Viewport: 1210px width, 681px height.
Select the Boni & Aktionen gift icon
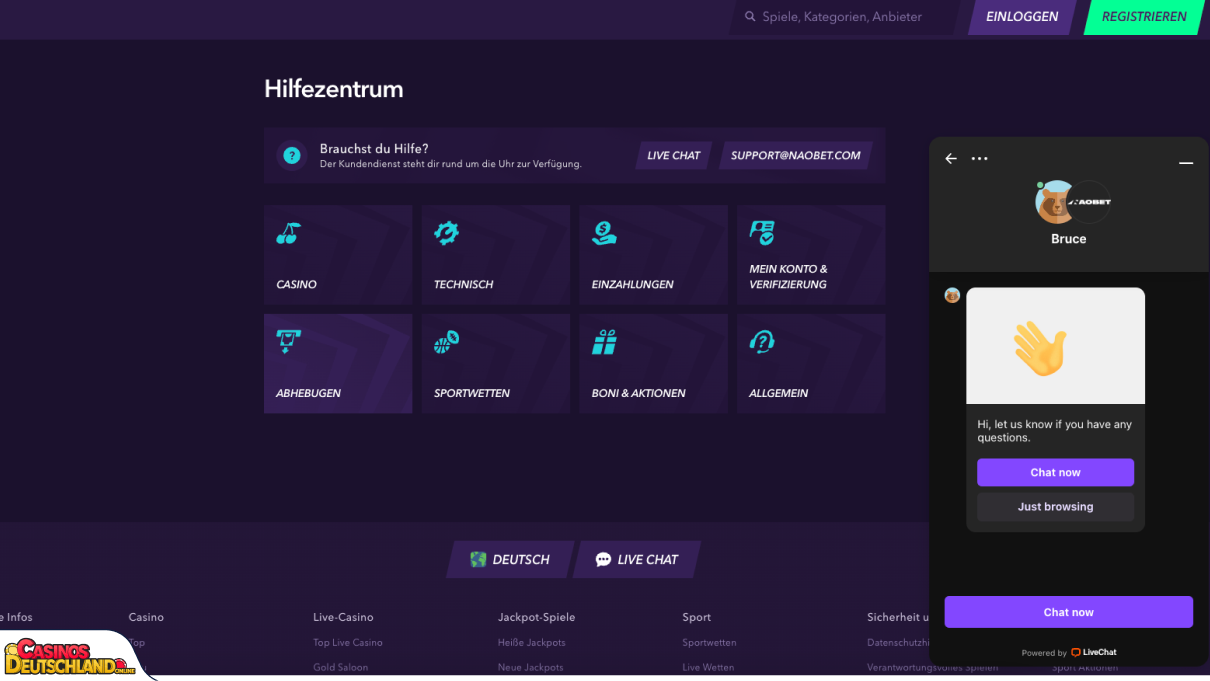point(604,342)
